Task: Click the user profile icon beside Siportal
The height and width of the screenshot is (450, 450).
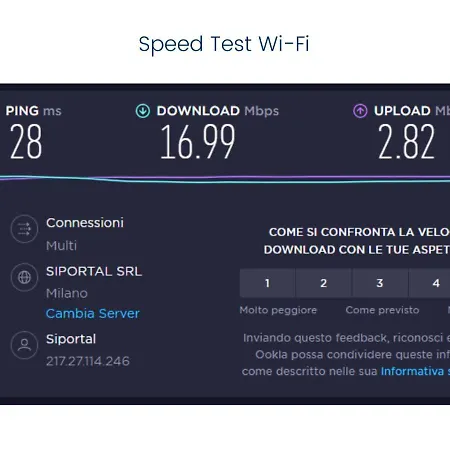Action: (x=24, y=345)
